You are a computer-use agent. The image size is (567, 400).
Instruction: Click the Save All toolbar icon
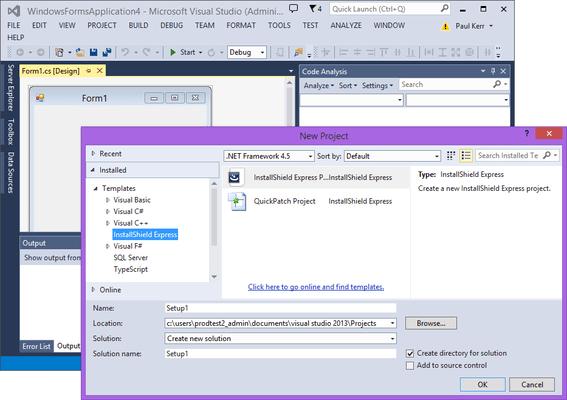click(x=107, y=53)
